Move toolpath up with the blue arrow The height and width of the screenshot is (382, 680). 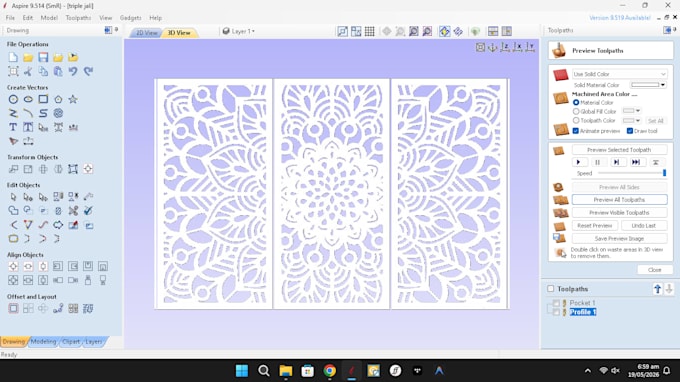pyautogui.click(x=657, y=289)
